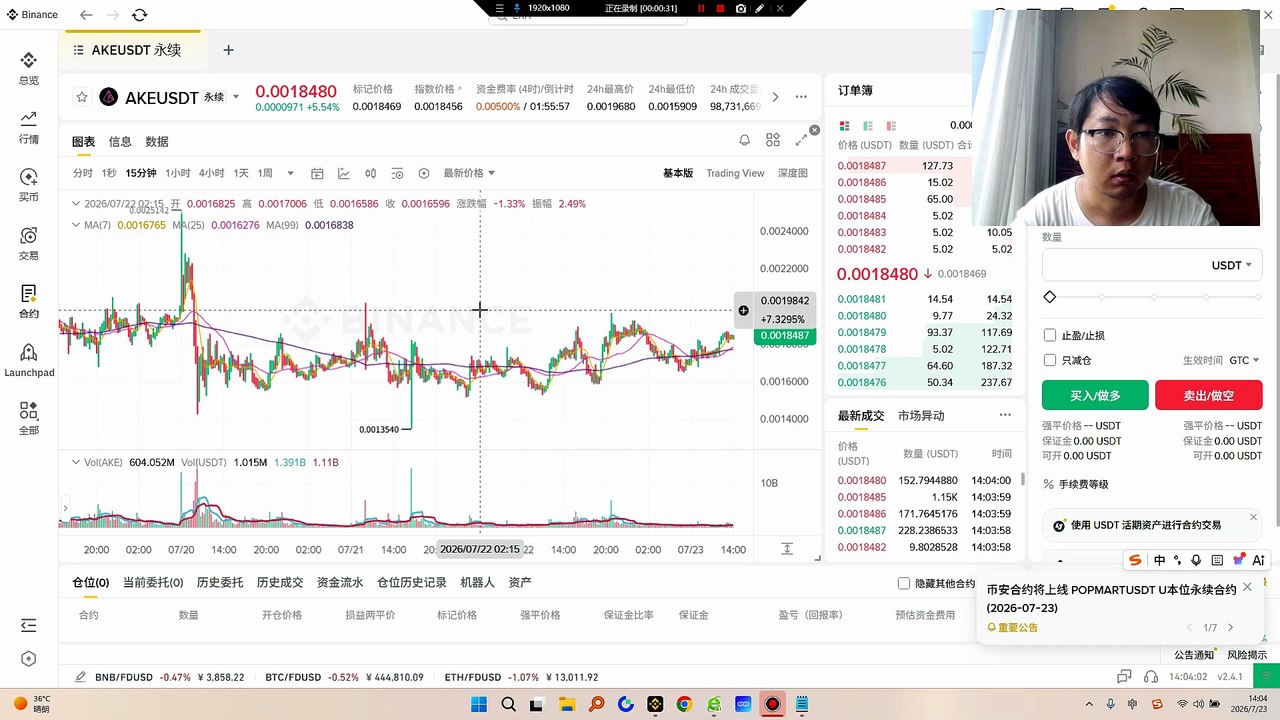Screen dimensions: 1280x720
Task: Expand chart to fullscreen icon
Action: (801, 141)
